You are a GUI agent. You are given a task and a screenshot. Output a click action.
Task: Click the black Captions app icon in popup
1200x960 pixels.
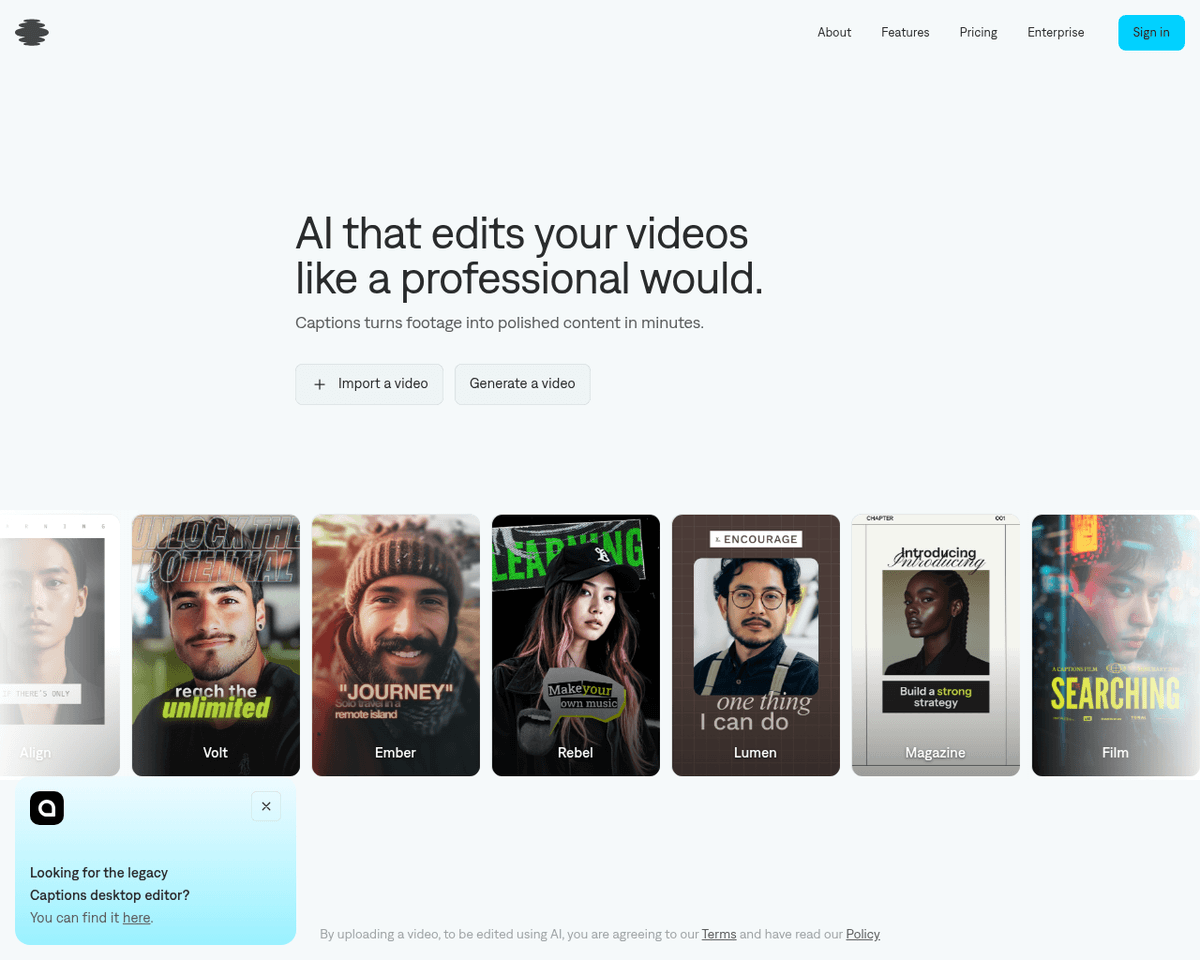[47, 807]
